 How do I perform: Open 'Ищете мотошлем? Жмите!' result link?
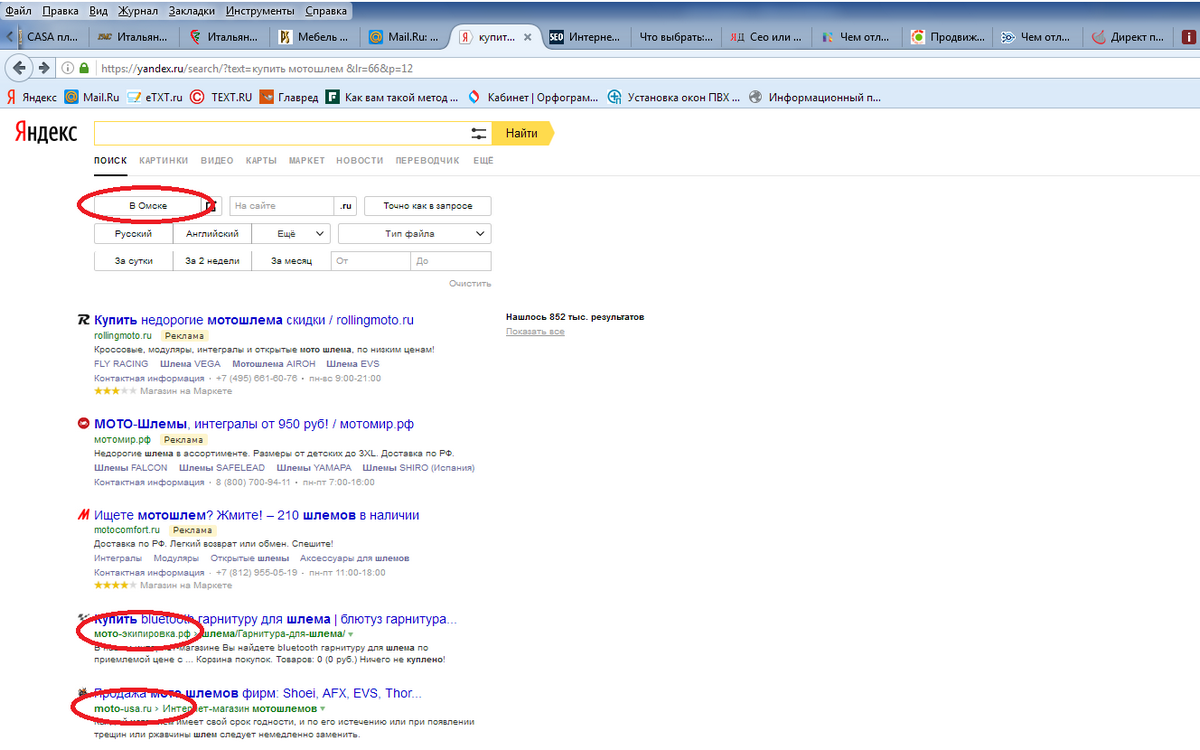tap(257, 515)
